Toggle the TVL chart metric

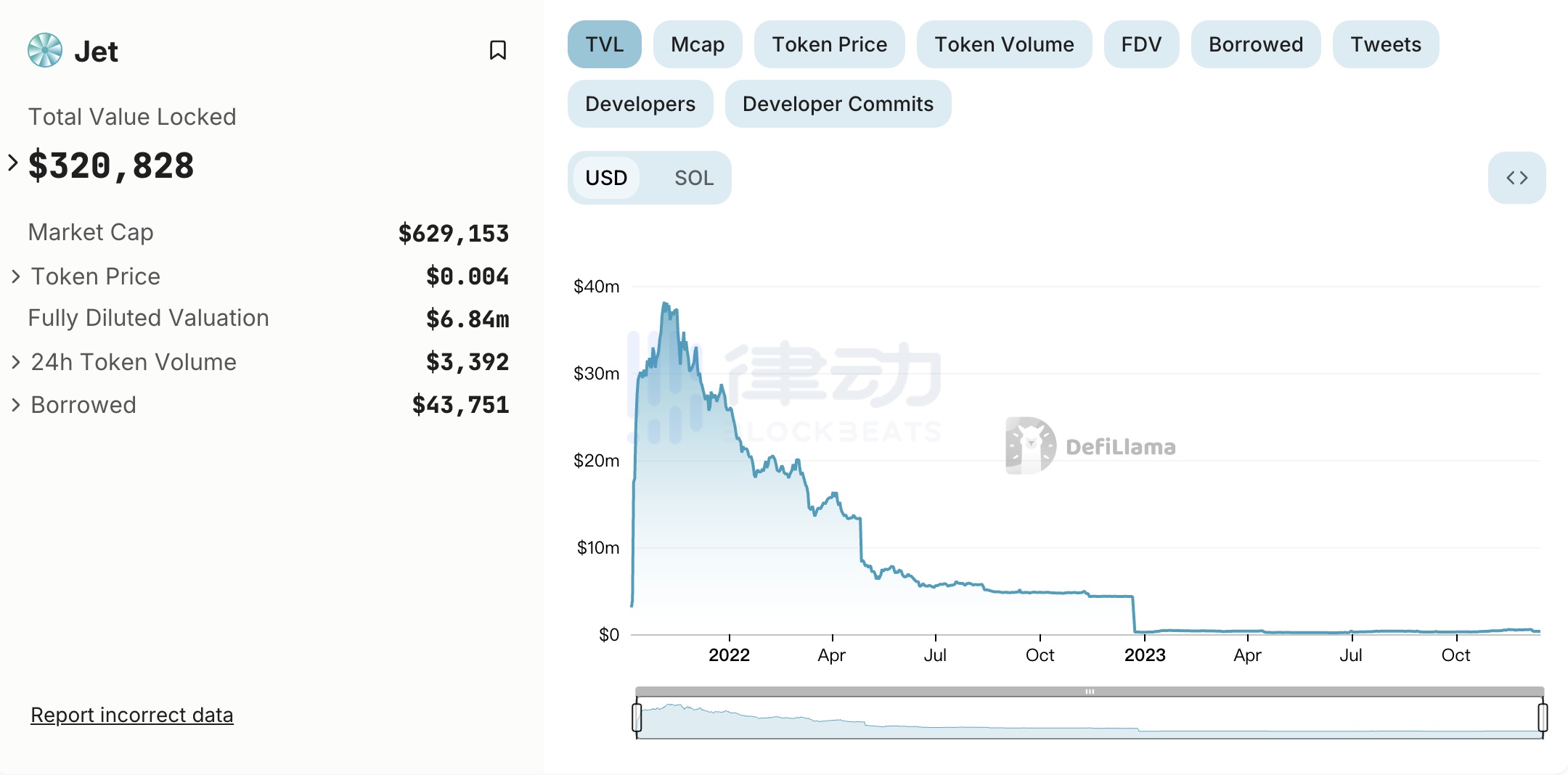[x=604, y=44]
